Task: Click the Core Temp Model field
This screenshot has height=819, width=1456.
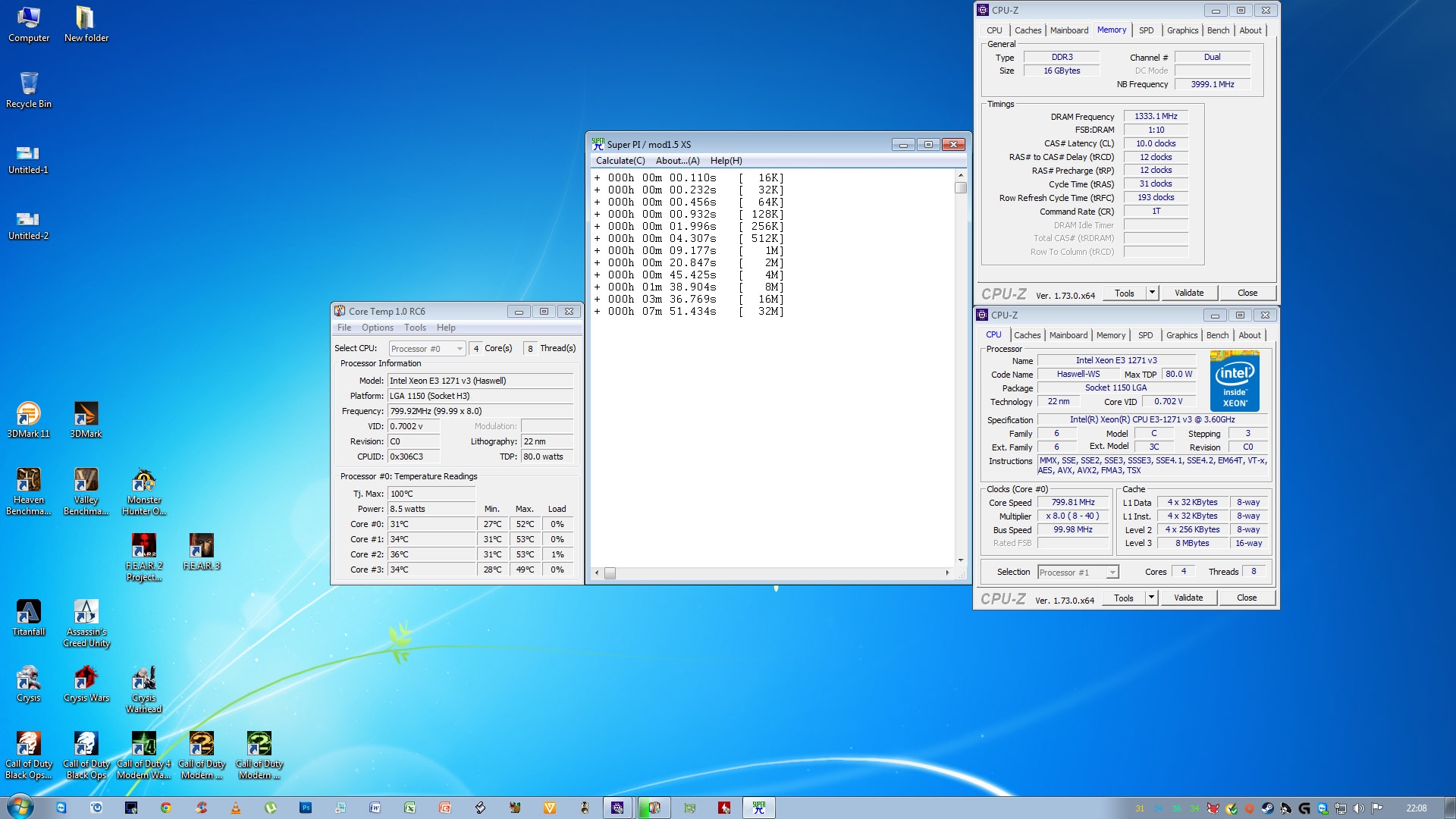Action: [480, 381]
